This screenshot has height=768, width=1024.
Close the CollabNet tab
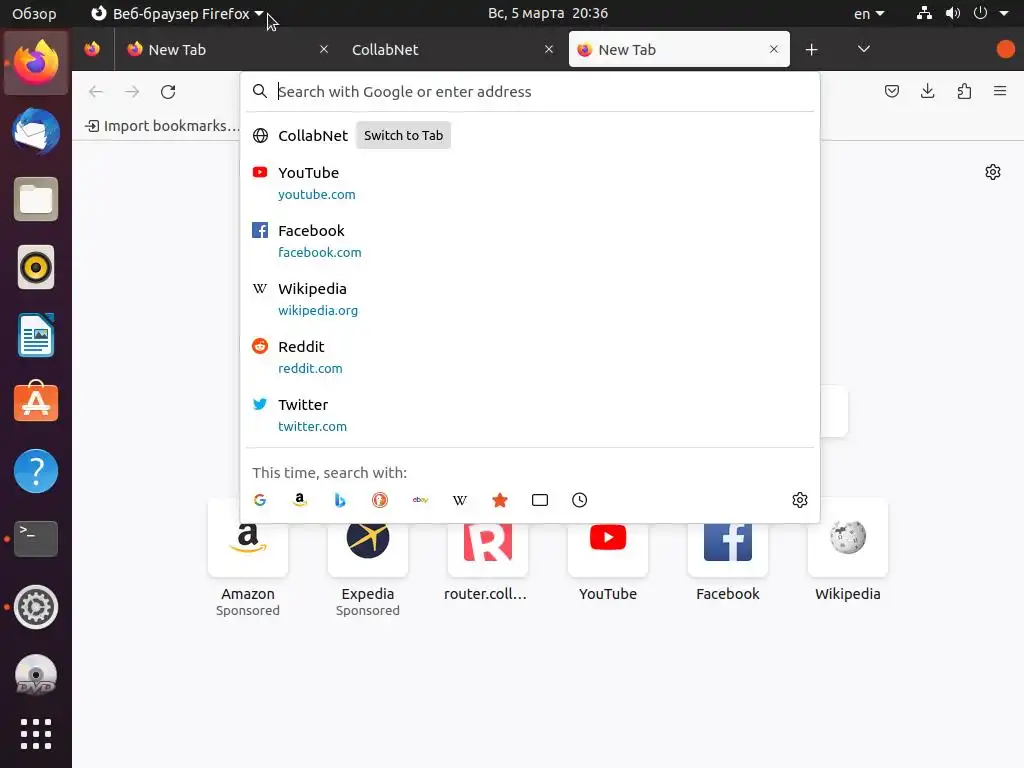(549, 49)
